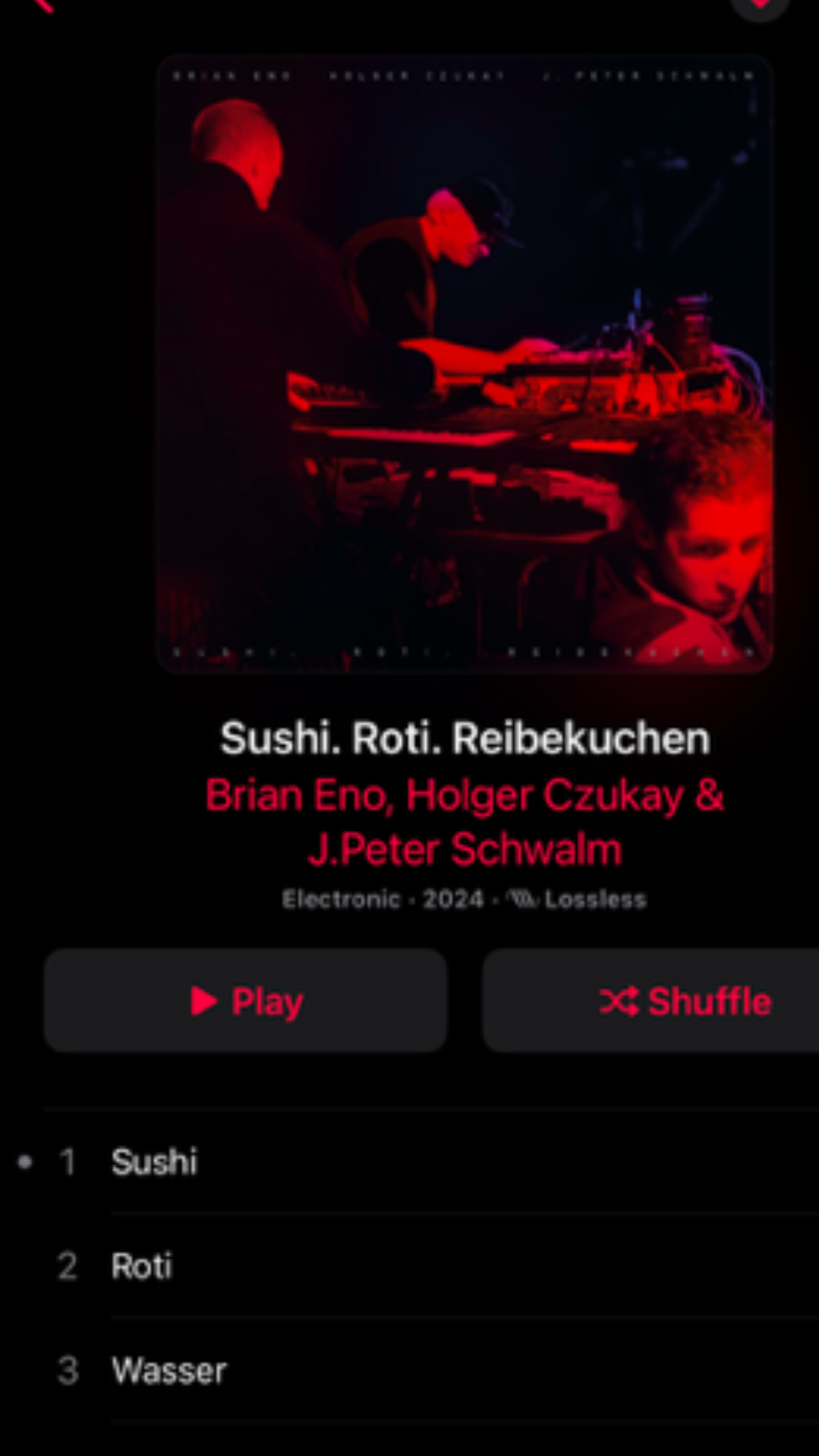Tap the 2024 release year text
Viewport: 819px width, 1456px height.
[453, 899]
